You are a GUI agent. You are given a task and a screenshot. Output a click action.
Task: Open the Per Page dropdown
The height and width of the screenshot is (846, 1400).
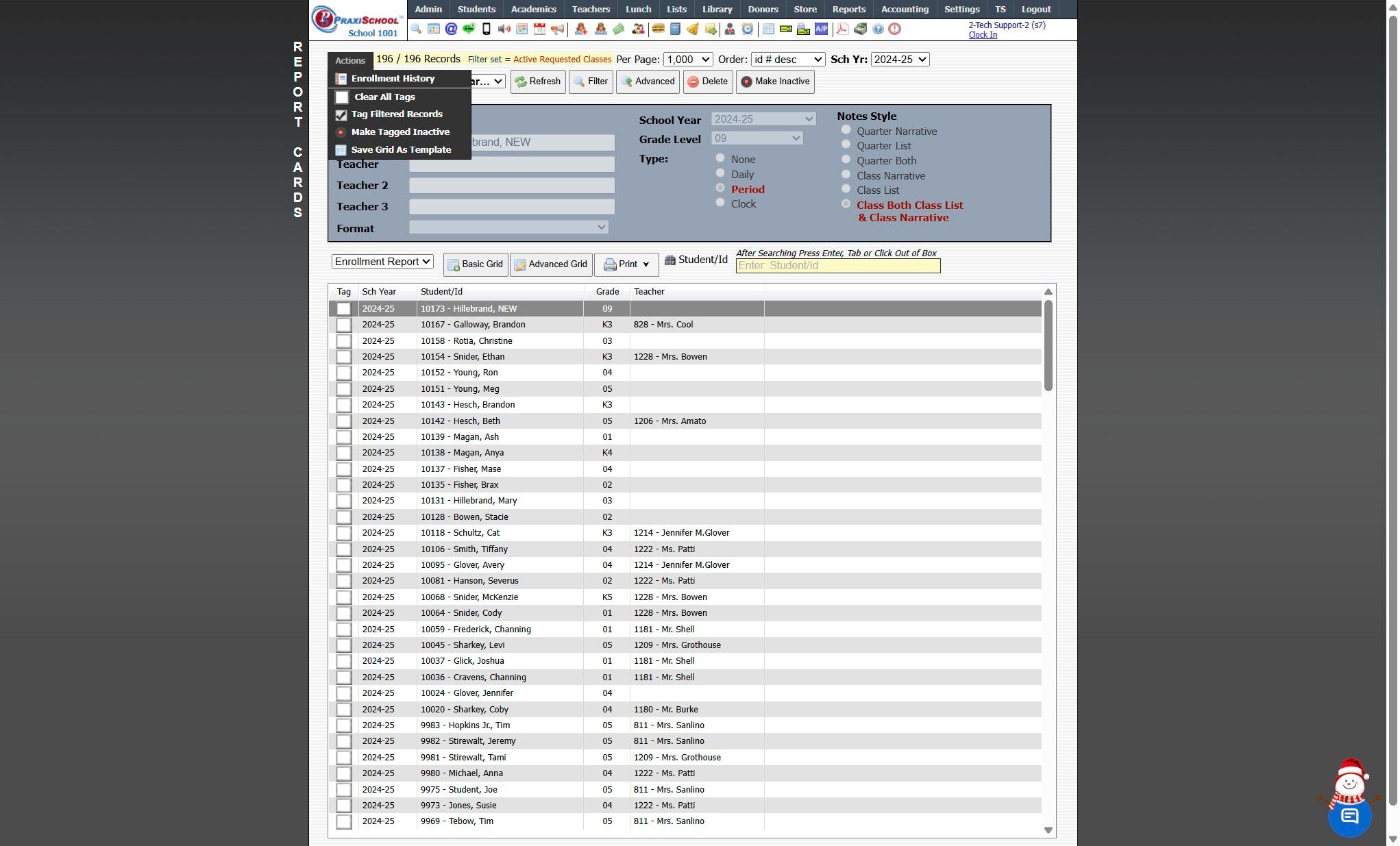[688, 60]
